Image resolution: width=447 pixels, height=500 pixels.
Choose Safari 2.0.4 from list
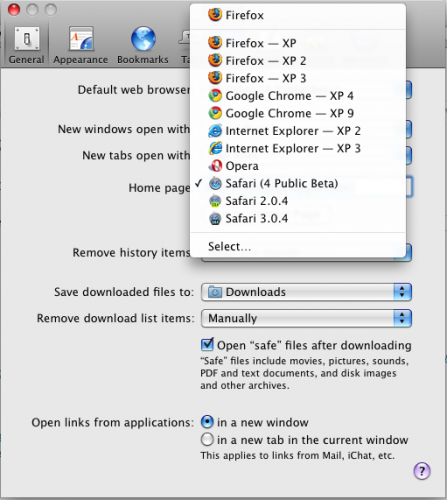coord(298,201)
